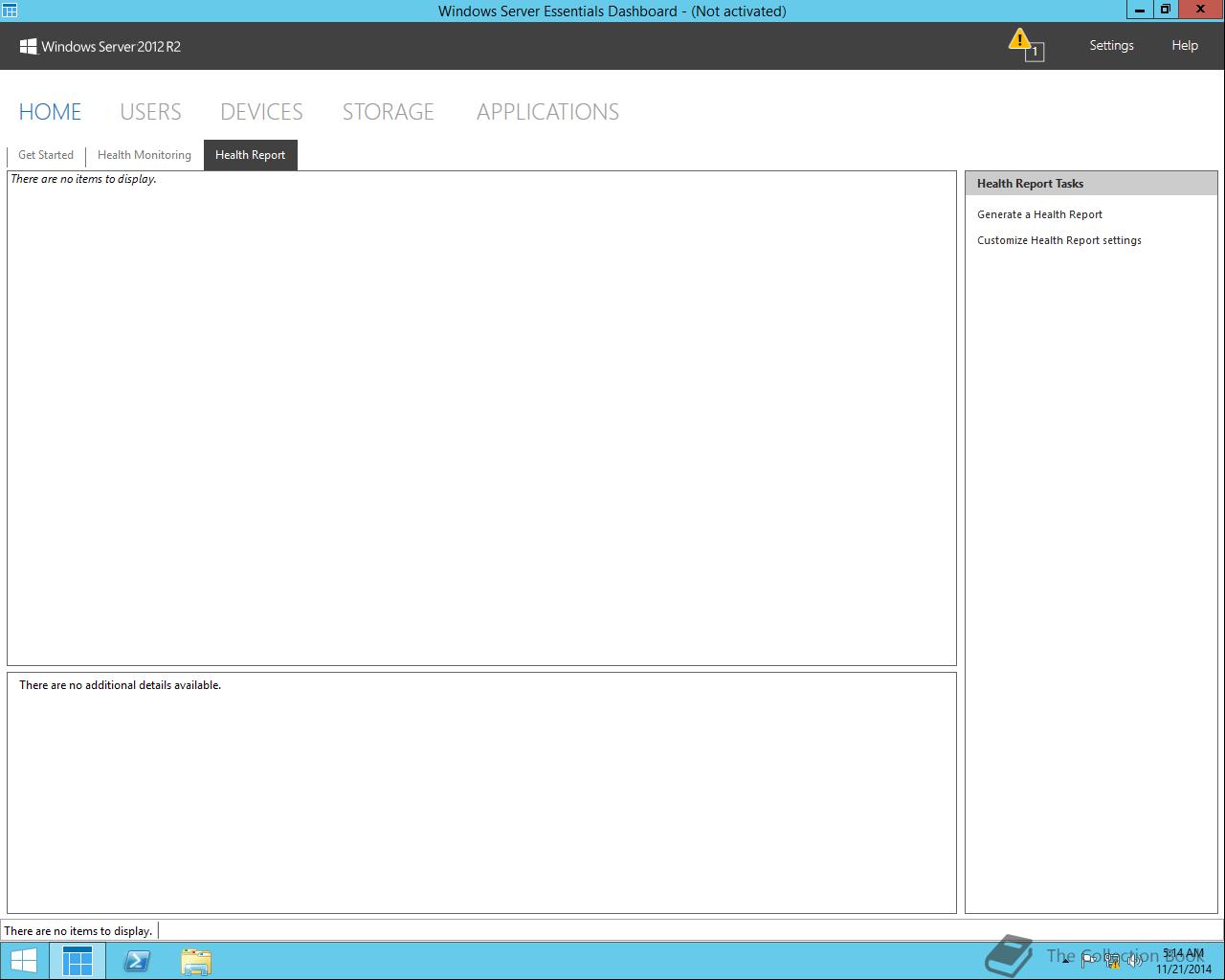
Task: Switch to the USERS section
Action: point(150,112)
